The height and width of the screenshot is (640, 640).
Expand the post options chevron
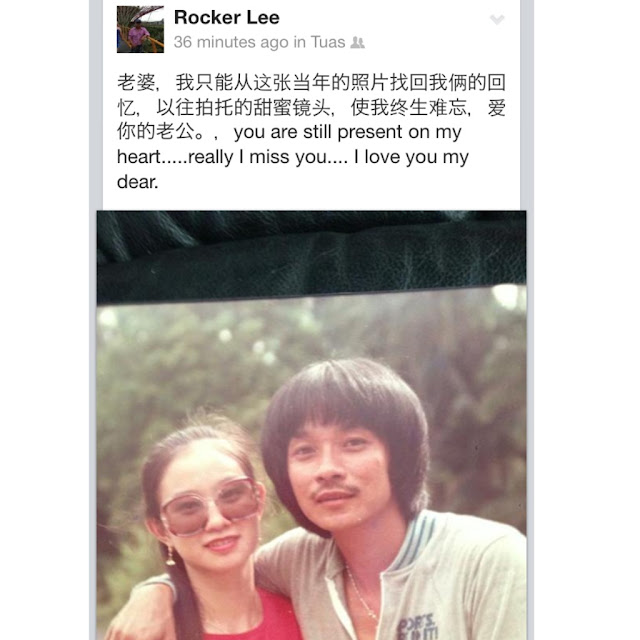pyautogui.click(x=497, y=19)
